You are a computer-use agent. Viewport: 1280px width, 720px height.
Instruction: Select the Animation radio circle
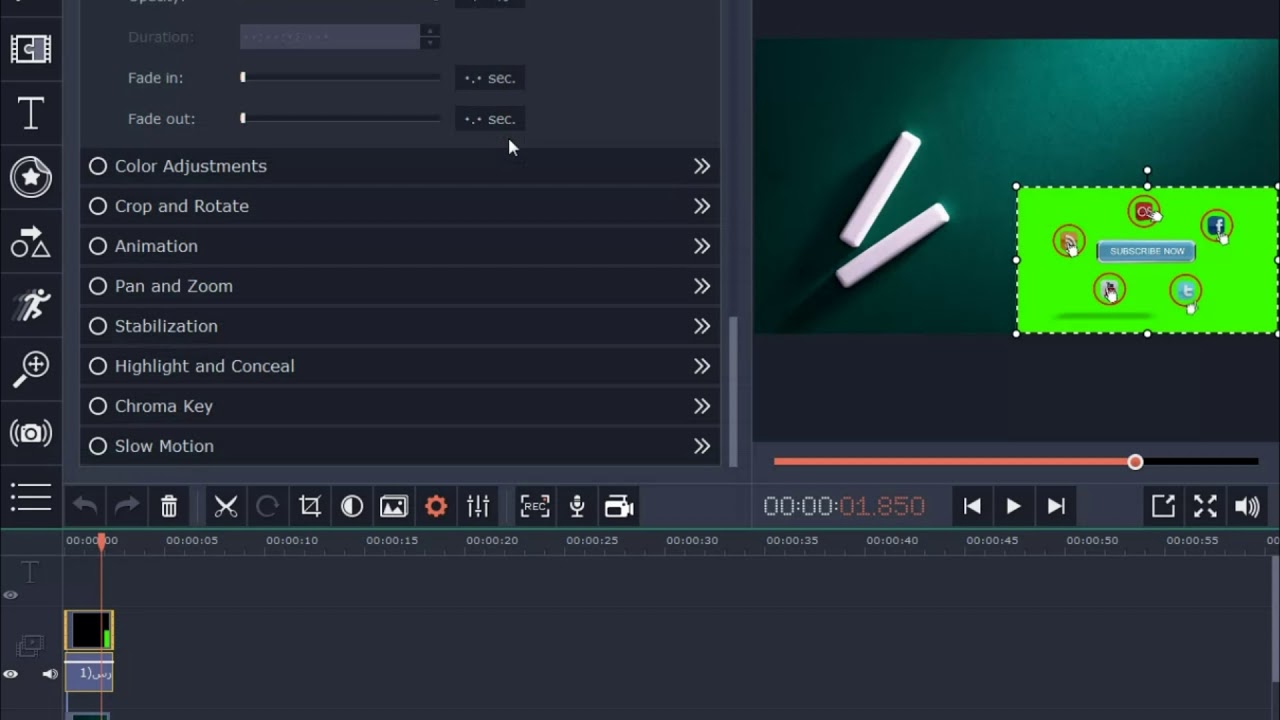(98, 246)
